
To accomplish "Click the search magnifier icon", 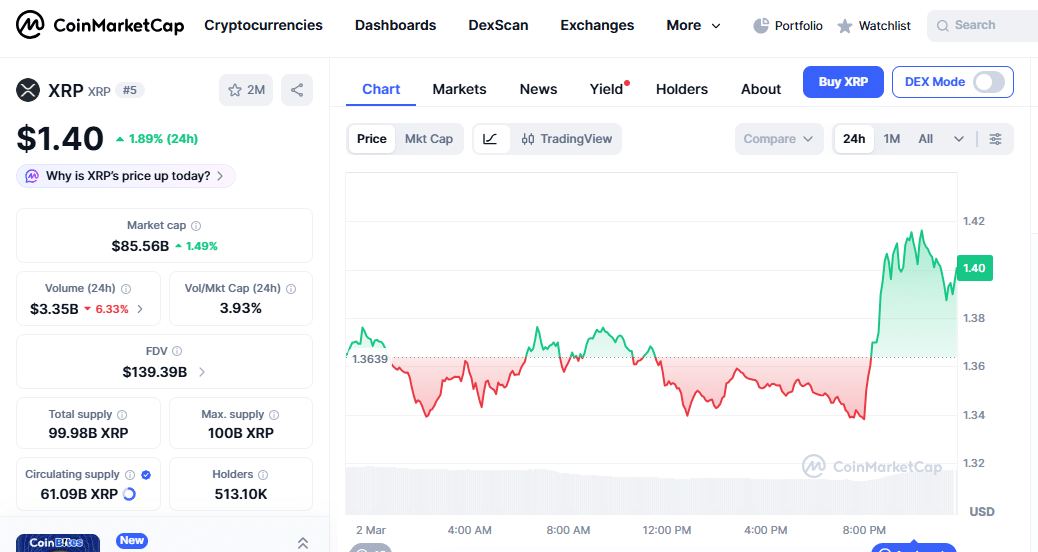I will point(943,26).
